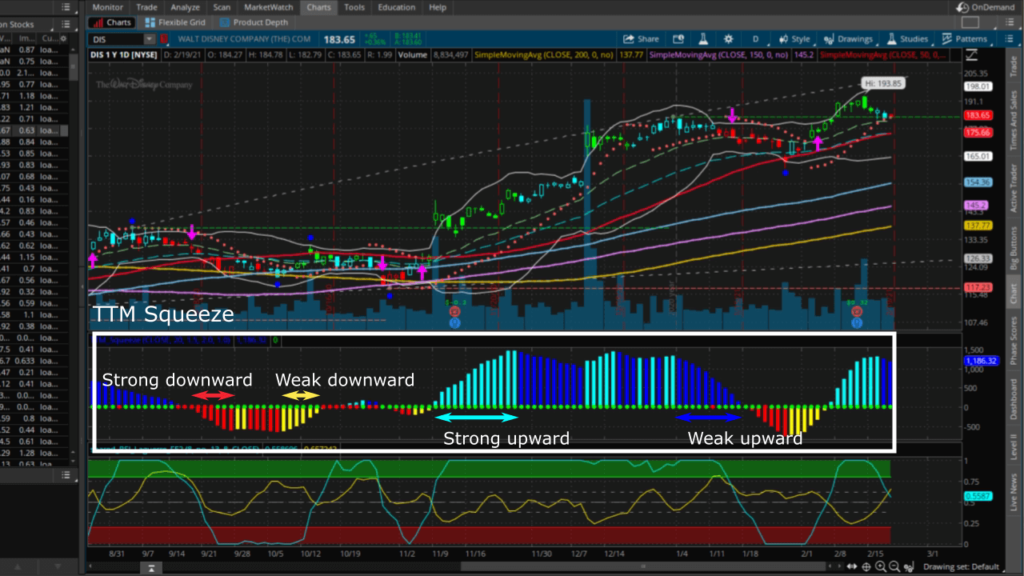Open the chart toolbar list menu icon

tap(1009, 39)
